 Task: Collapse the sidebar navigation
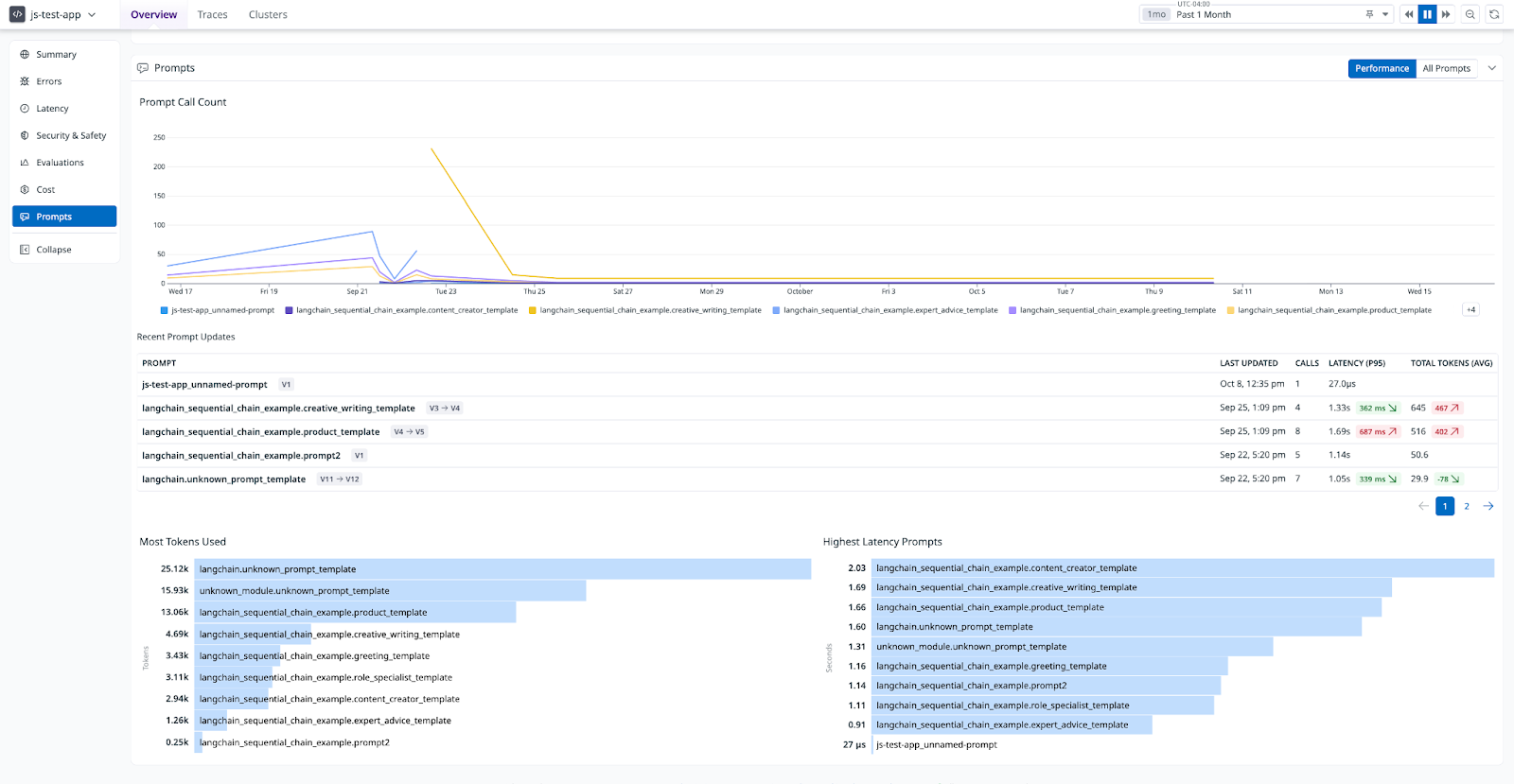pos(53,250)
